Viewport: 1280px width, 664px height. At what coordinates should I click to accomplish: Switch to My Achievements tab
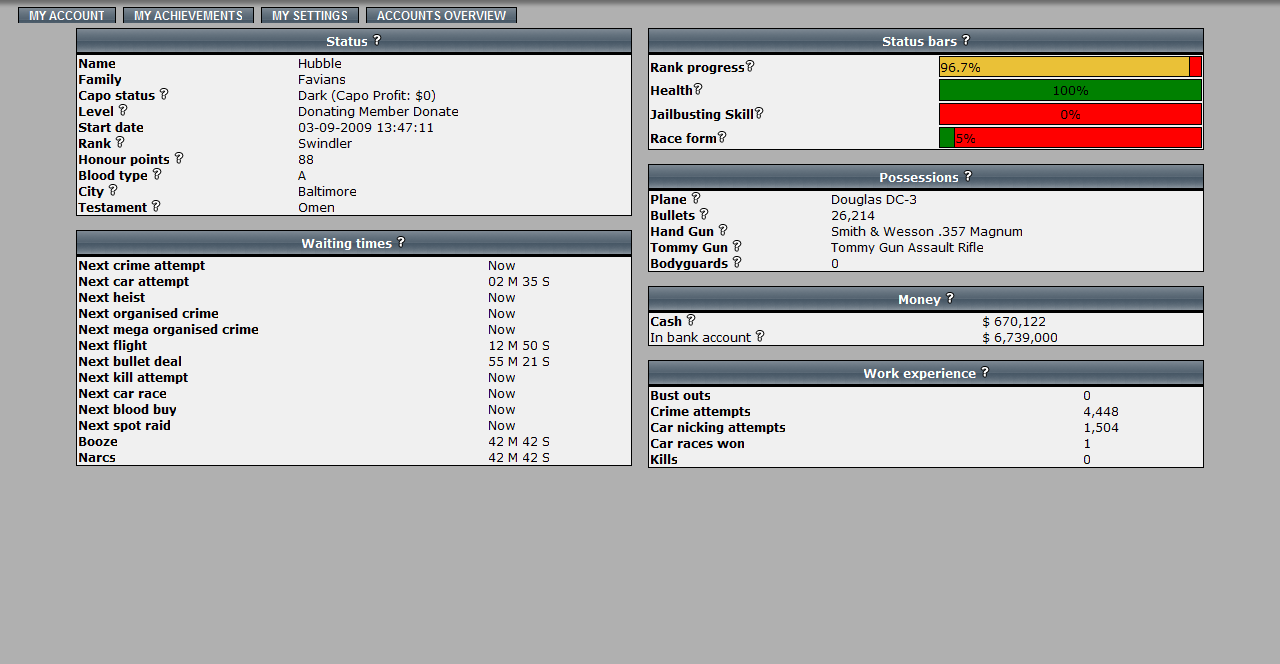coord(188,16)
